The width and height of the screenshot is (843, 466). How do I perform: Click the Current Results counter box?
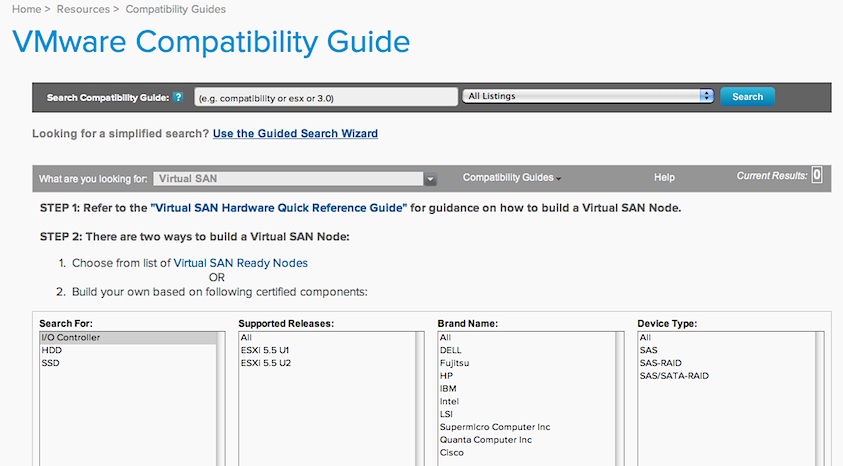point(816,176)
